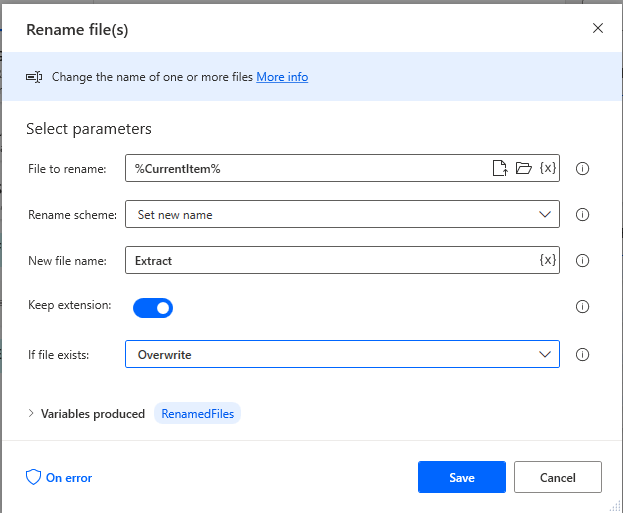Open the More info link

[282, 77]
